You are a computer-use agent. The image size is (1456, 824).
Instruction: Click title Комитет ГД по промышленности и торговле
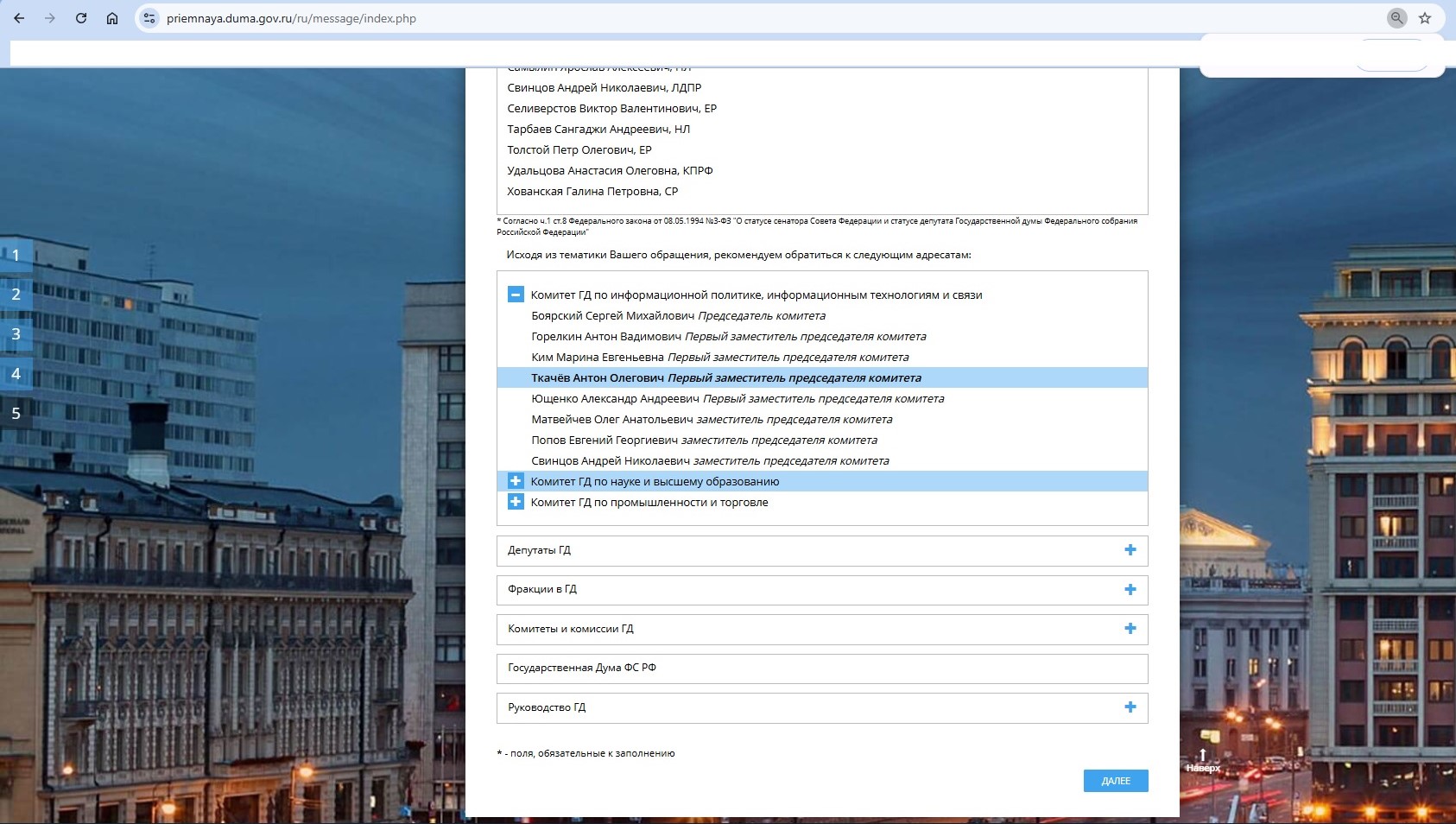point(649,503)
